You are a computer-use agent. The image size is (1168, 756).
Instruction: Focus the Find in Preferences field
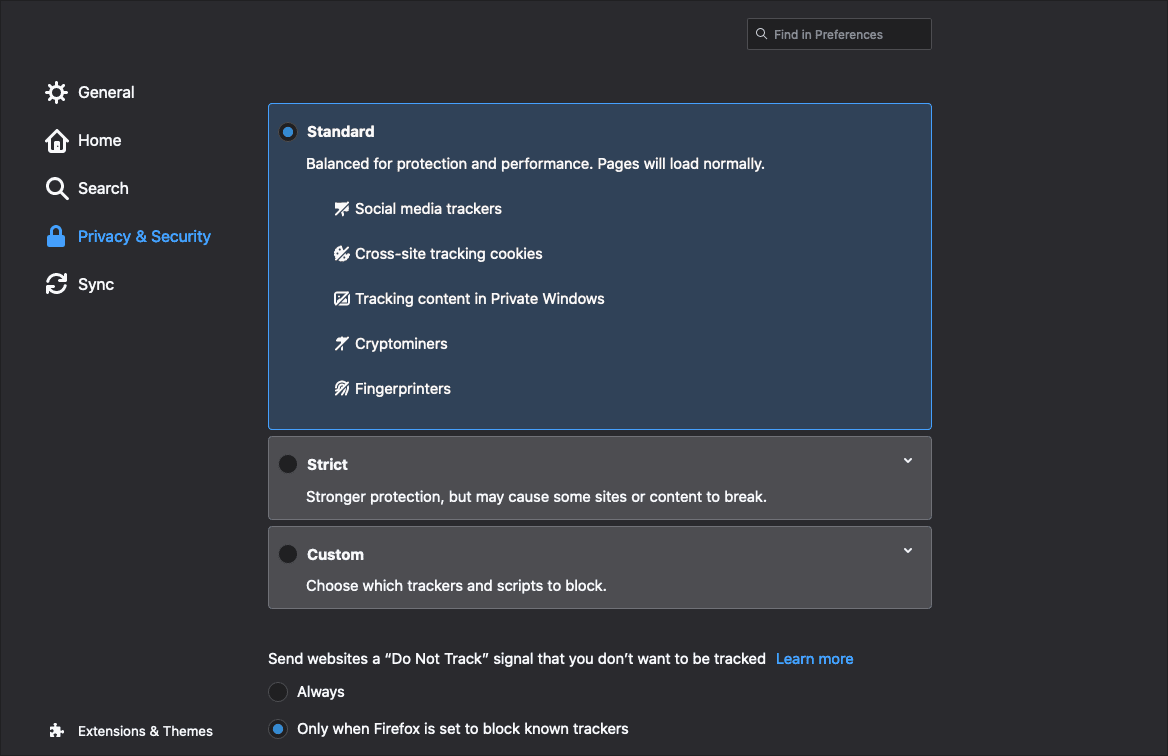coord(839,34)
